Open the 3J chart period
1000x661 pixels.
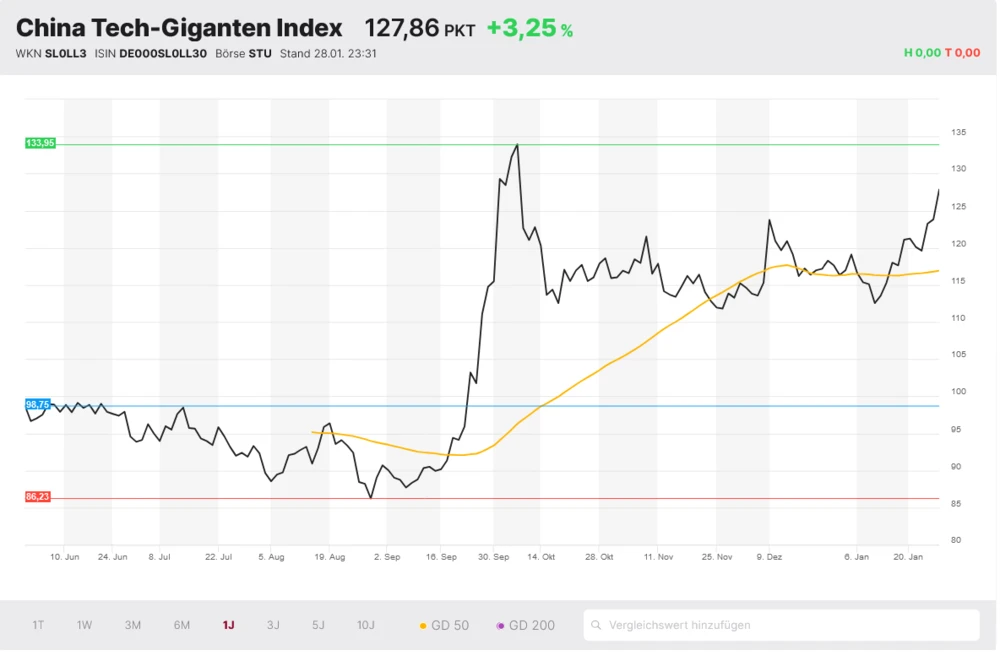click(x=273, y=624)
